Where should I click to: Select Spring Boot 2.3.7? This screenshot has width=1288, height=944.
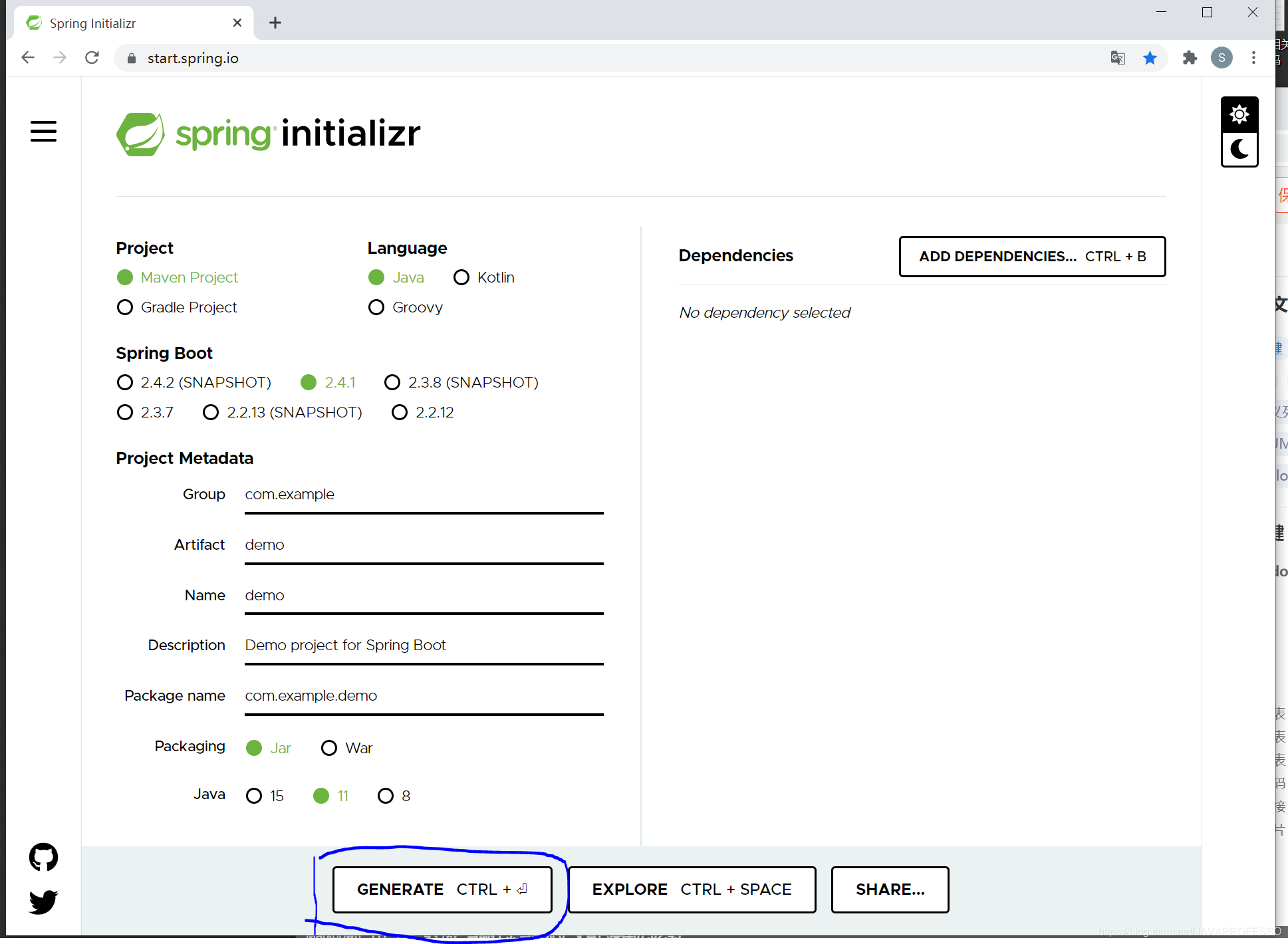pos(145,412)
